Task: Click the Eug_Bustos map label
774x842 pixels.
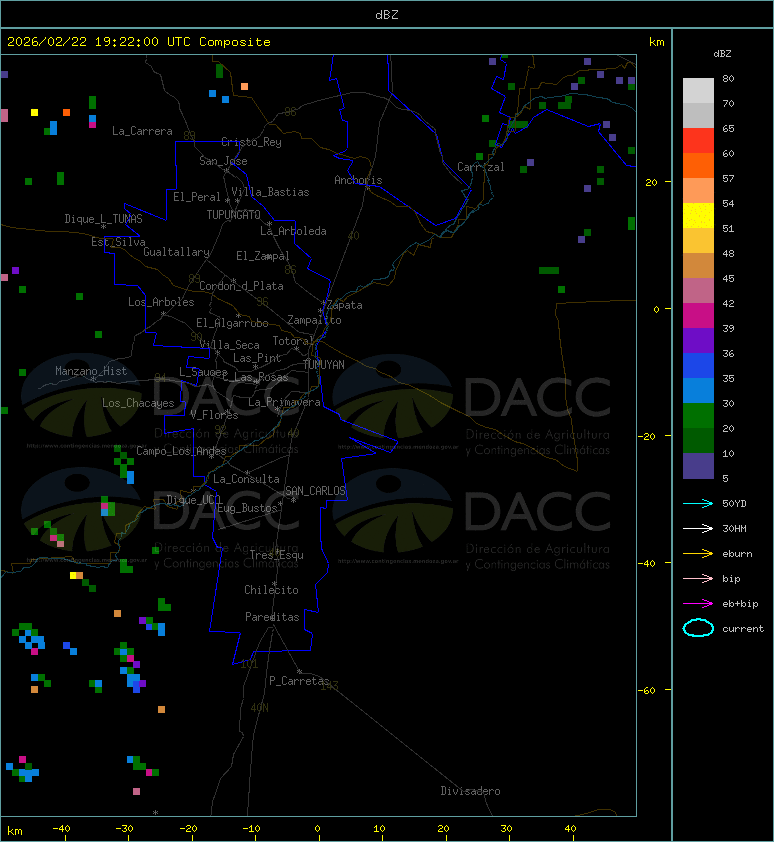Action: point(248,508)
